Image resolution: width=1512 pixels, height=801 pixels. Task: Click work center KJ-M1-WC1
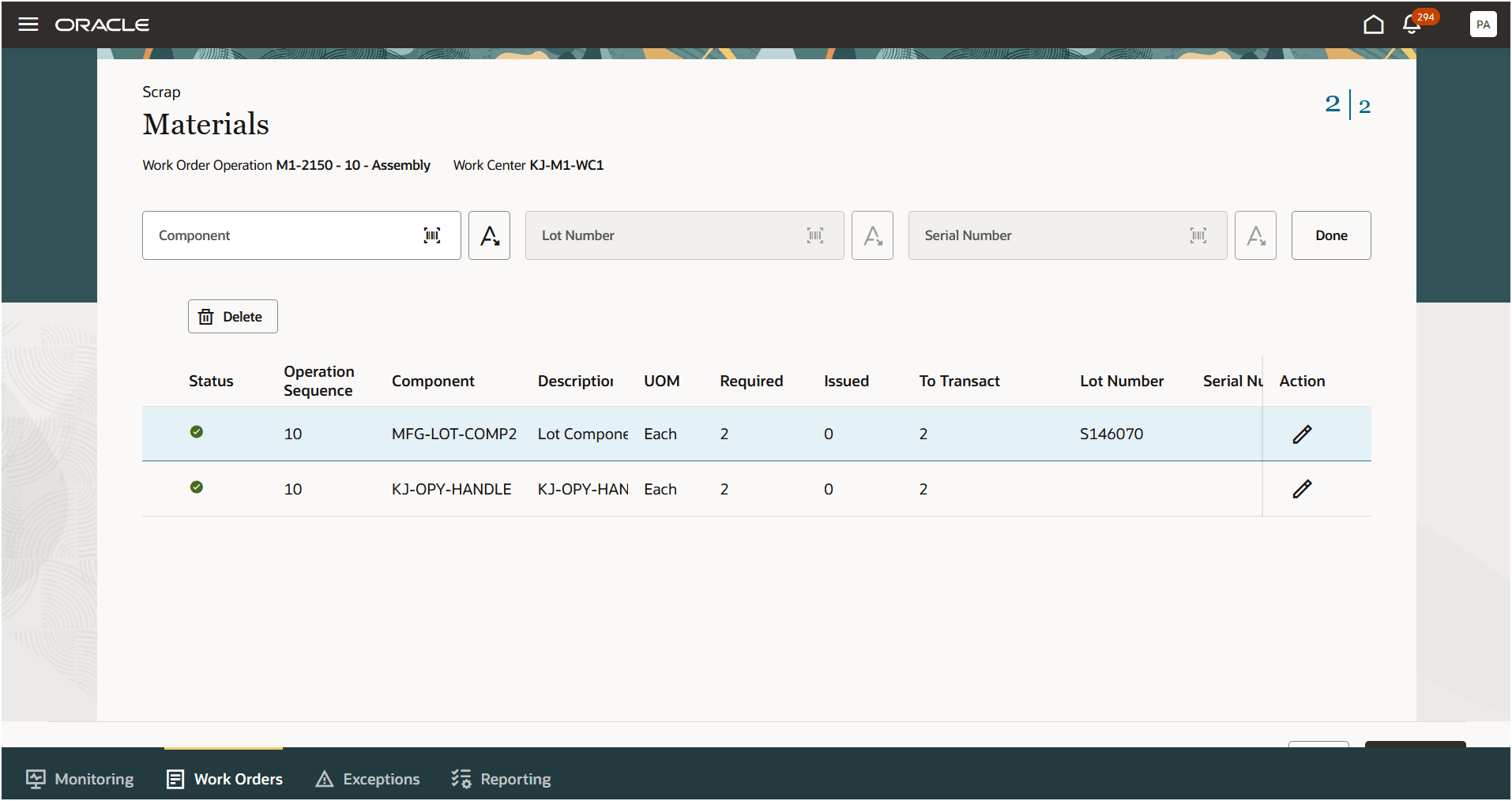pos(566,165)
